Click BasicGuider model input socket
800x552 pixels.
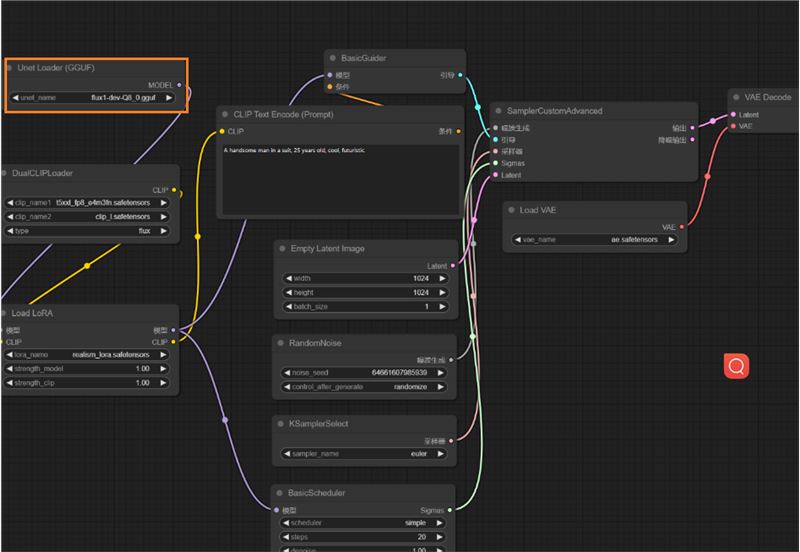point(330,75)
